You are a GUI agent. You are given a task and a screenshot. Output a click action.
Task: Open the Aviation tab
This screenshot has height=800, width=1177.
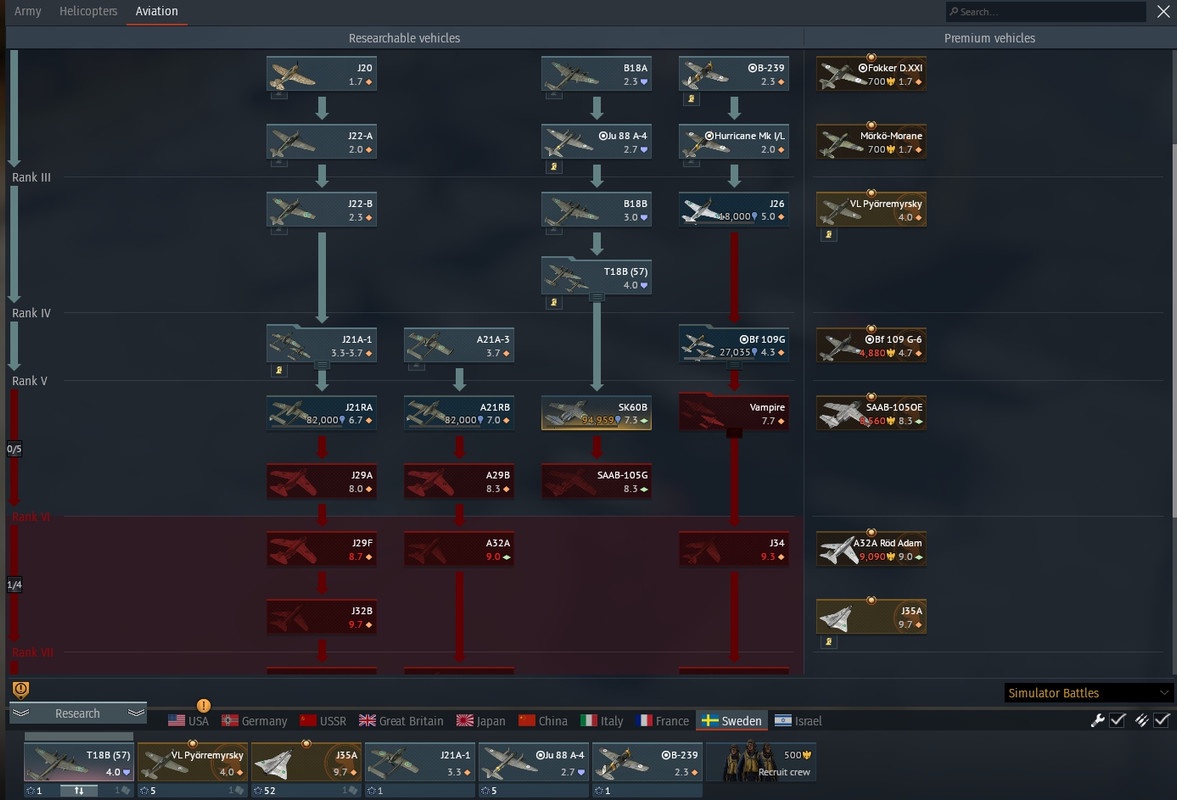click(157, 11)
